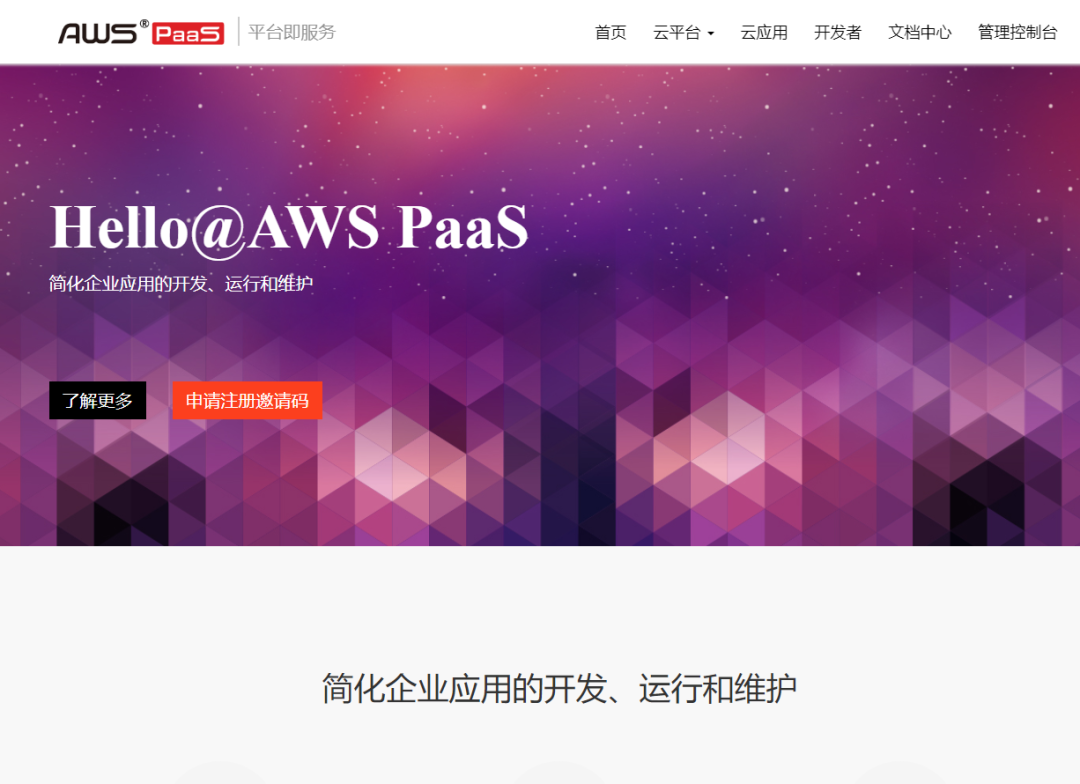The height and width of the screenshot is (784, 1080).
Task: Open the 首页 menu item
Action: pyautogui.click(x=611, y=32)
